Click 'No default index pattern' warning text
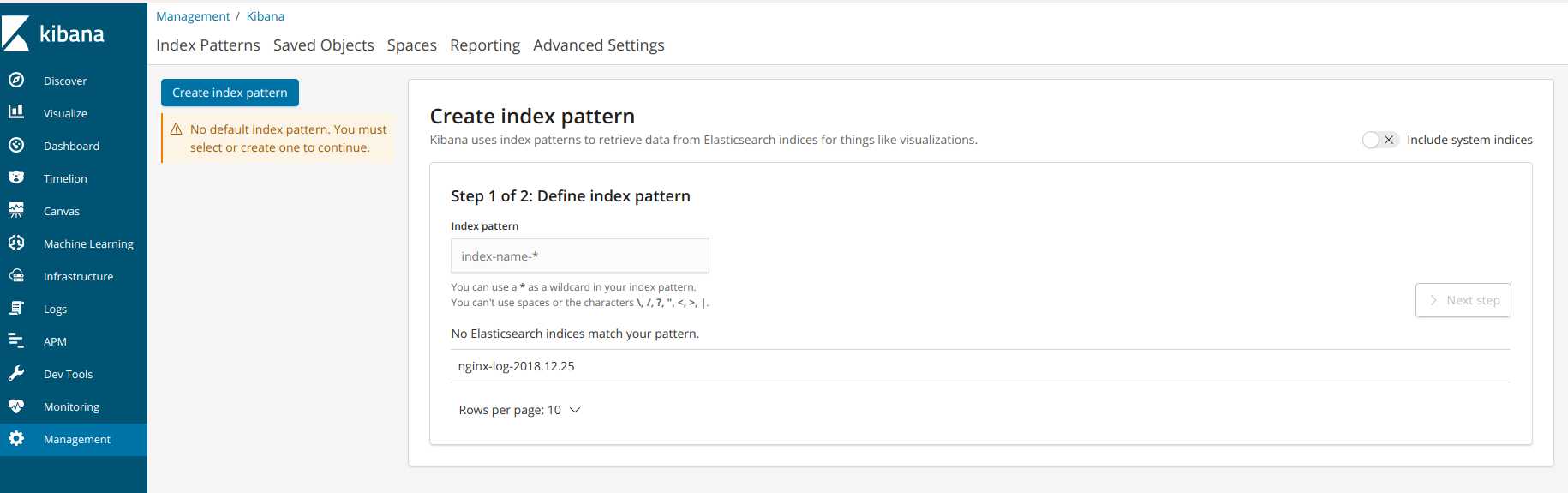Screen dimensions: 1568x493 [289, 138]
